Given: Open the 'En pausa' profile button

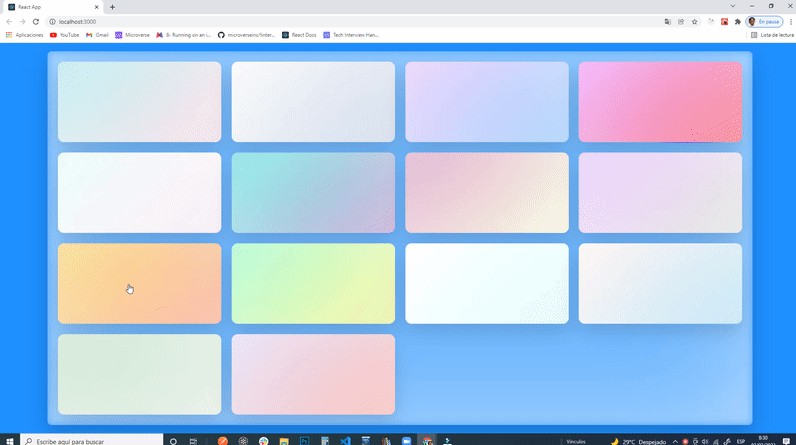Looking at the screenshot, I should click(765, 21).
